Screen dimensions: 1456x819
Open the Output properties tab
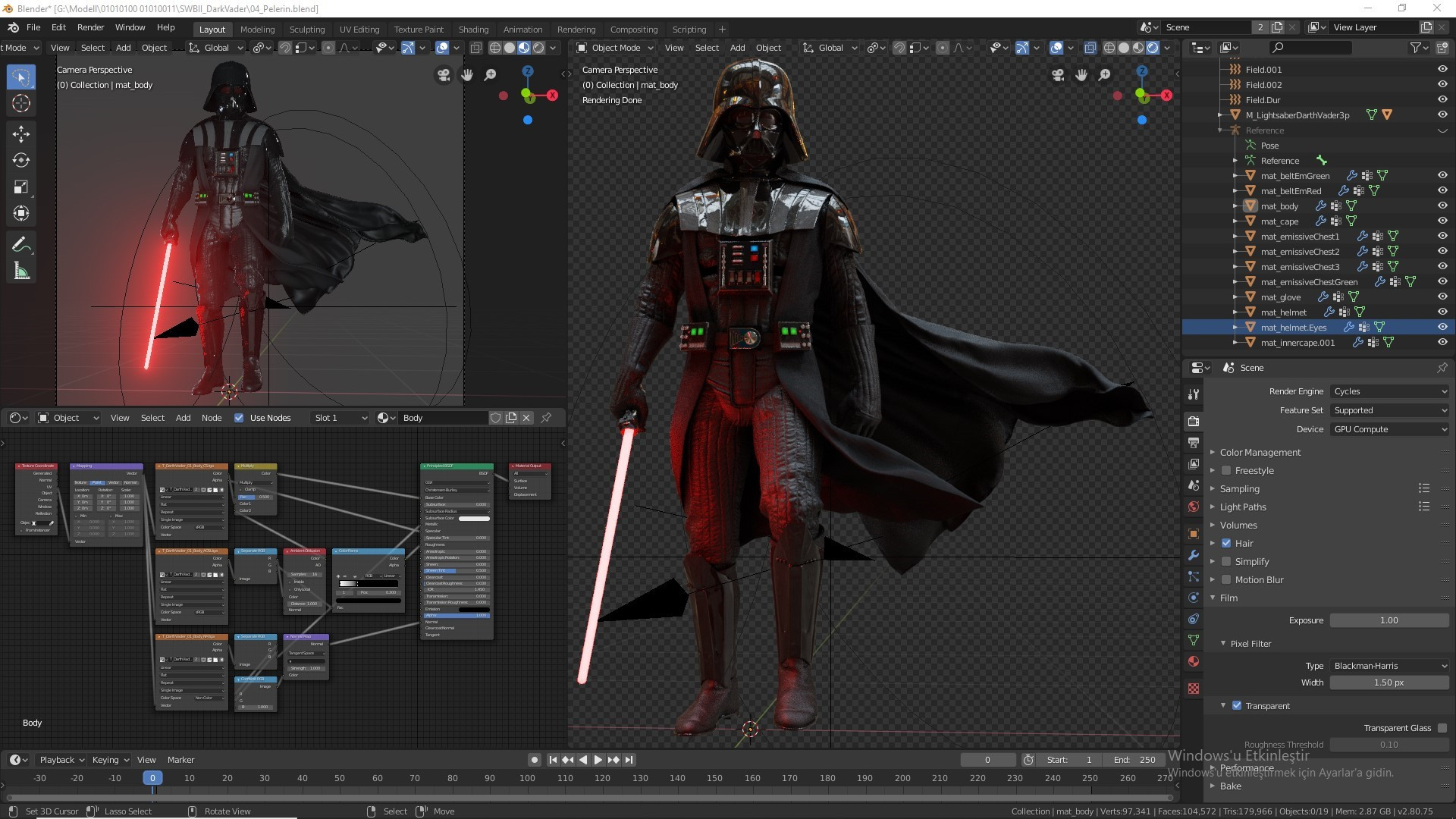pos(1194,442)
